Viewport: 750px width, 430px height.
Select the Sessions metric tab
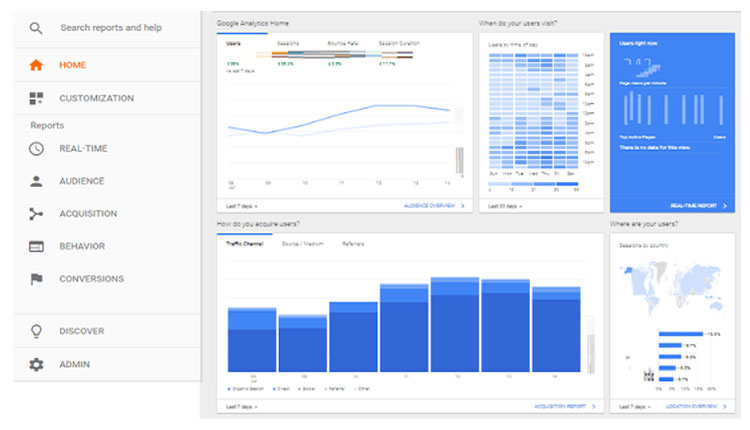[288, 44]
